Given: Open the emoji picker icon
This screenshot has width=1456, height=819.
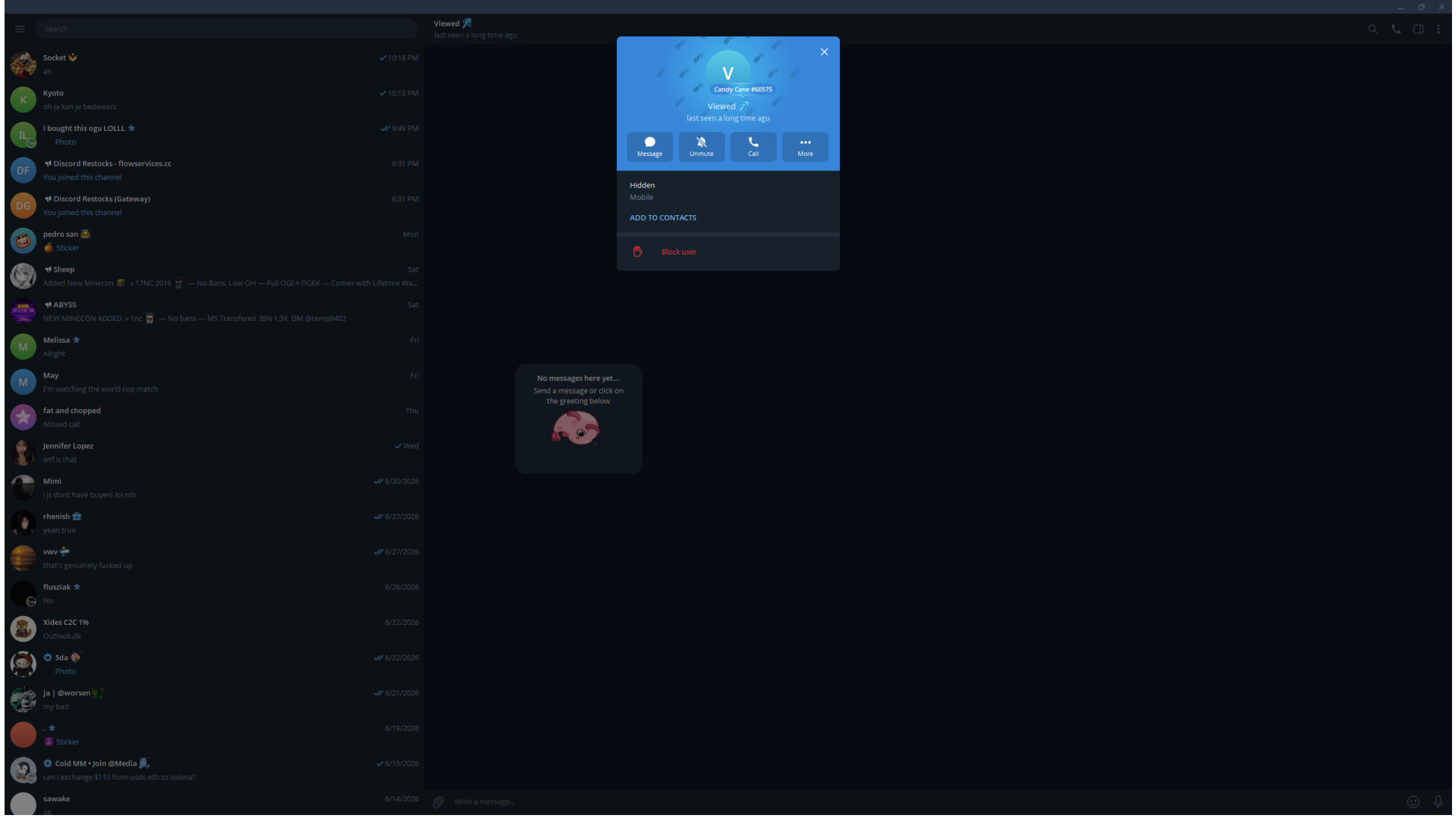Looking at the screenshot, I should coord(1413,802).
